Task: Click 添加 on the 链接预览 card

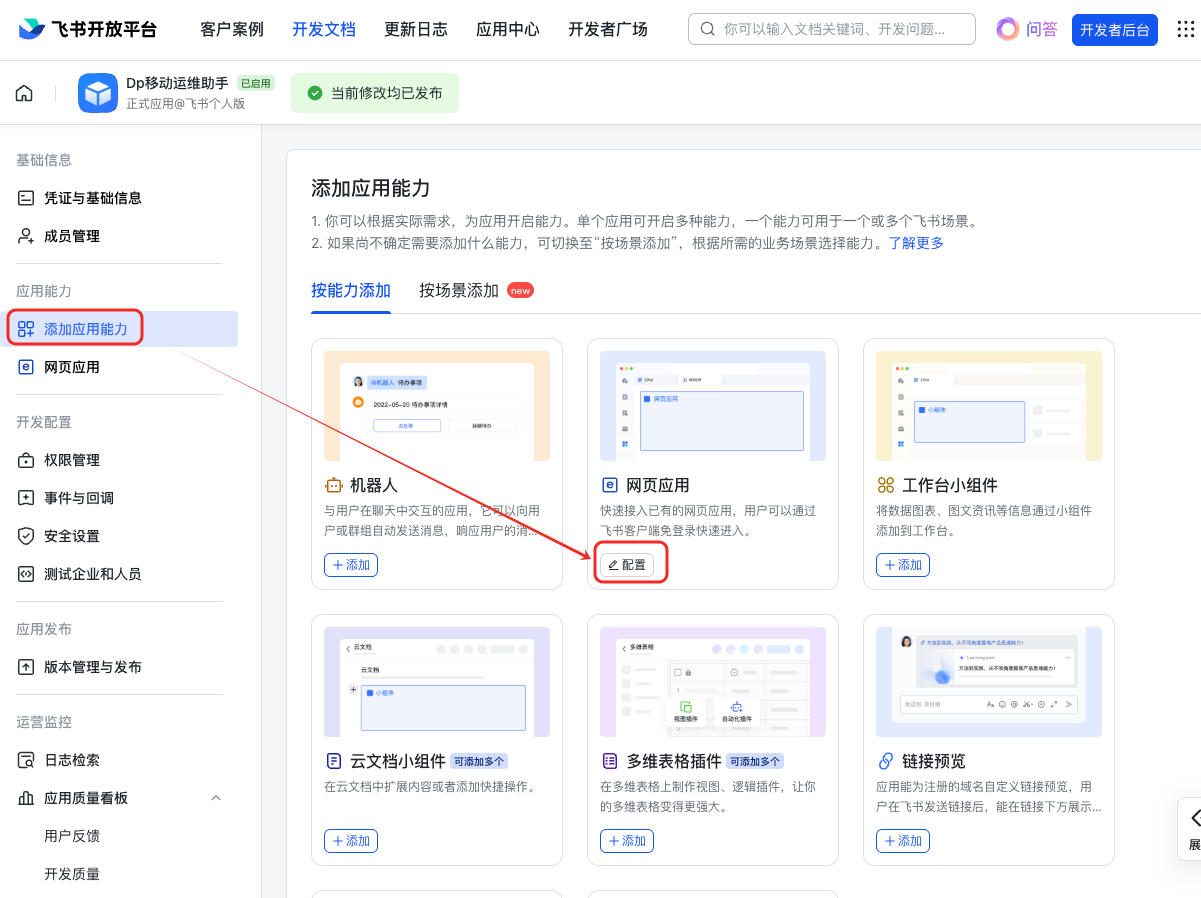Action: coord(903,841)
